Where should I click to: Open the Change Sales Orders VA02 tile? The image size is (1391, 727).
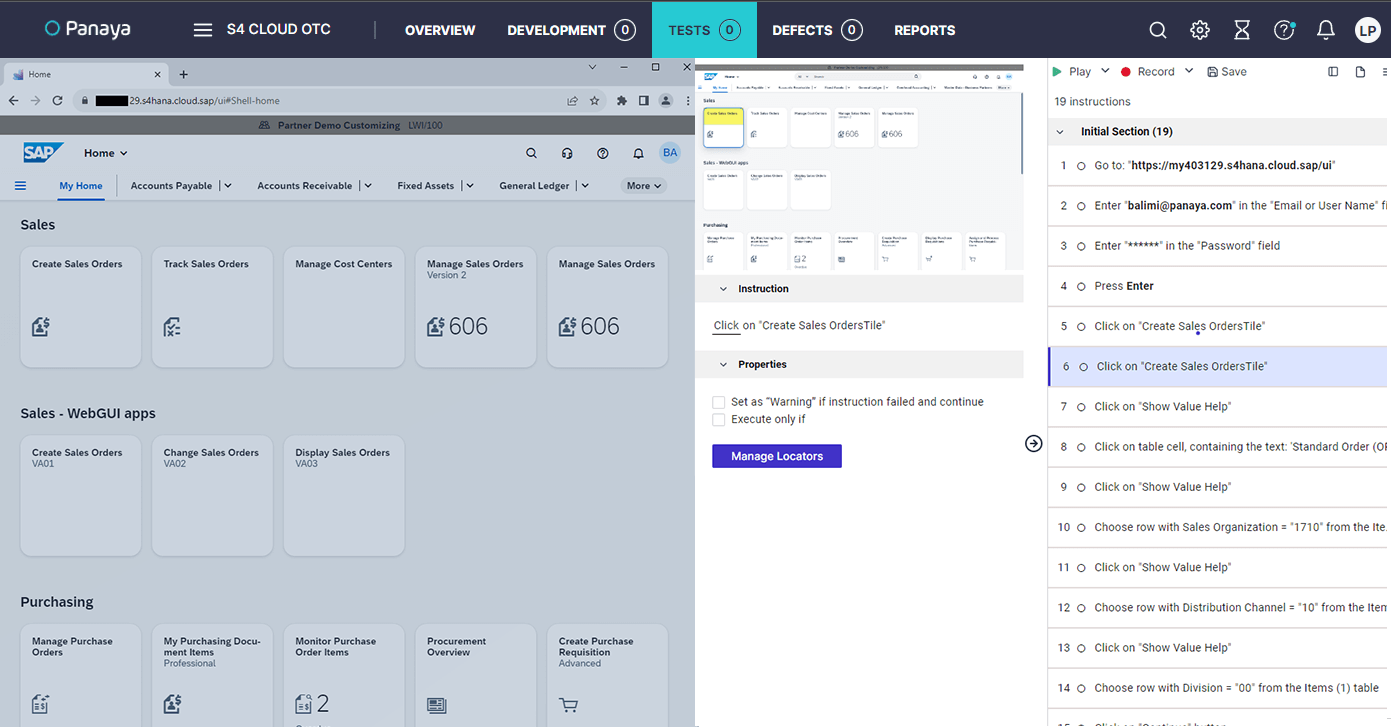point(212,495)
